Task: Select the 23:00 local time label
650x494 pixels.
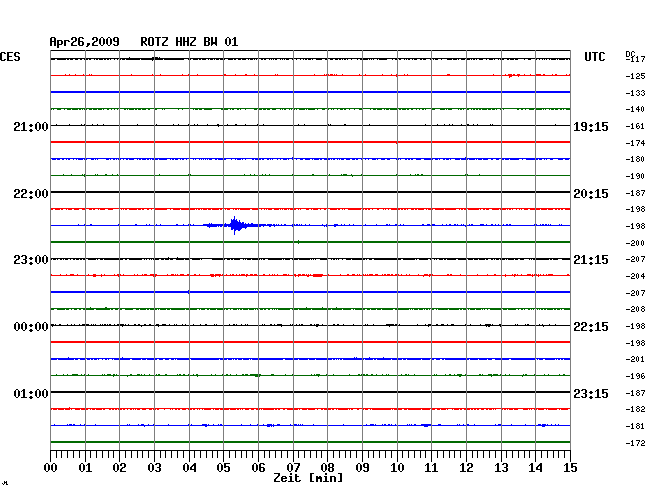Action: point(31,260)
